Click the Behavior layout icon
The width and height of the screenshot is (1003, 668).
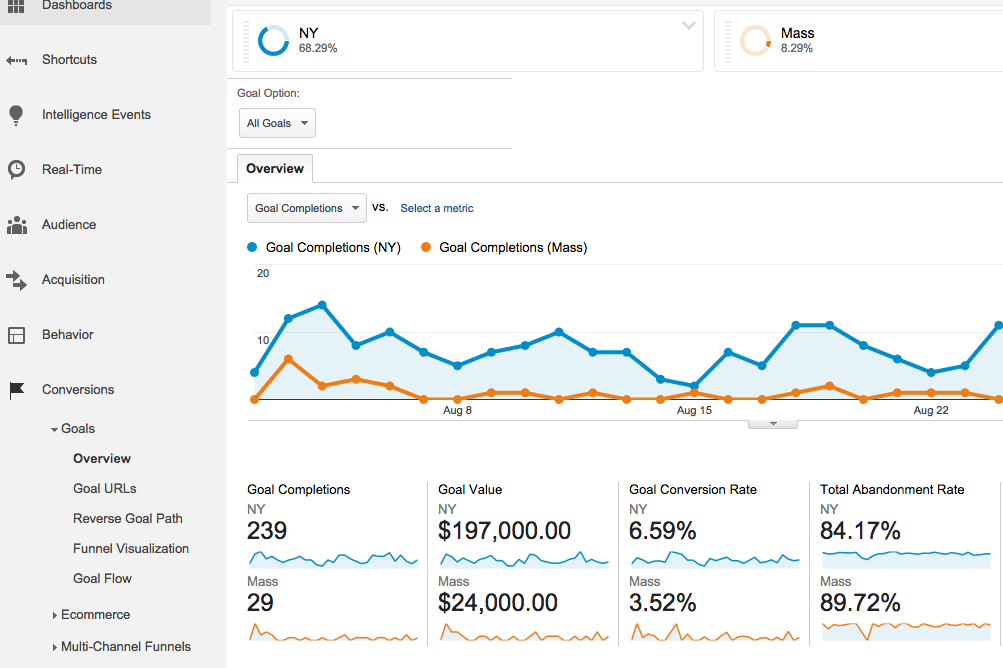16,335
